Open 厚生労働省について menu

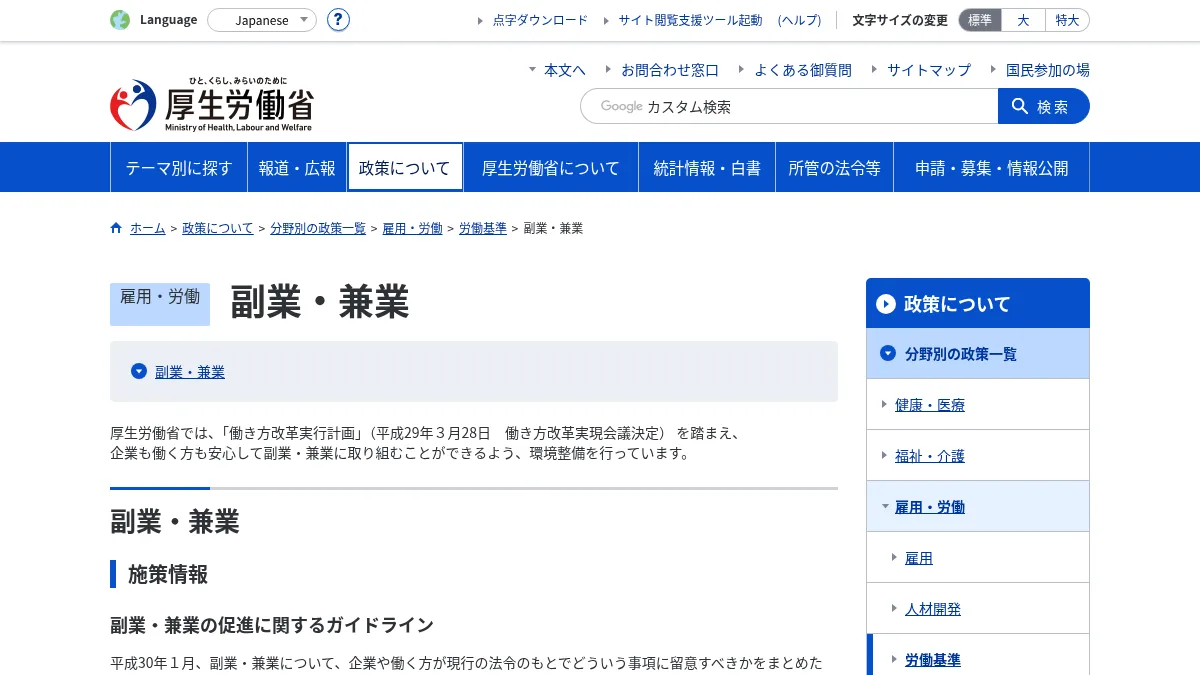551,167
